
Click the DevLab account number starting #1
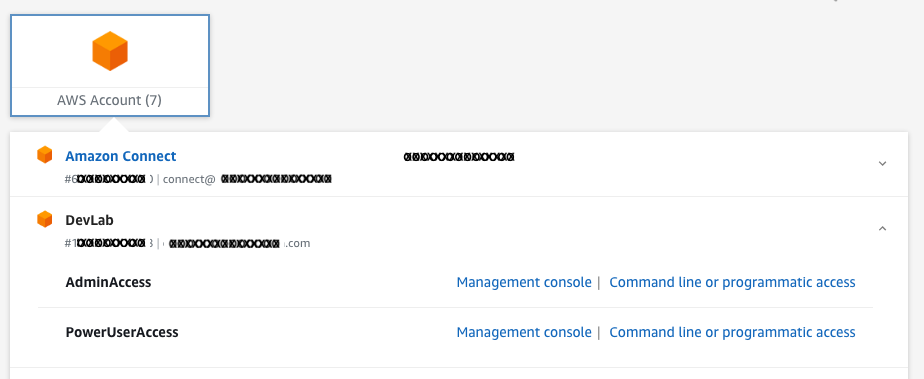[x=109, y=243]
